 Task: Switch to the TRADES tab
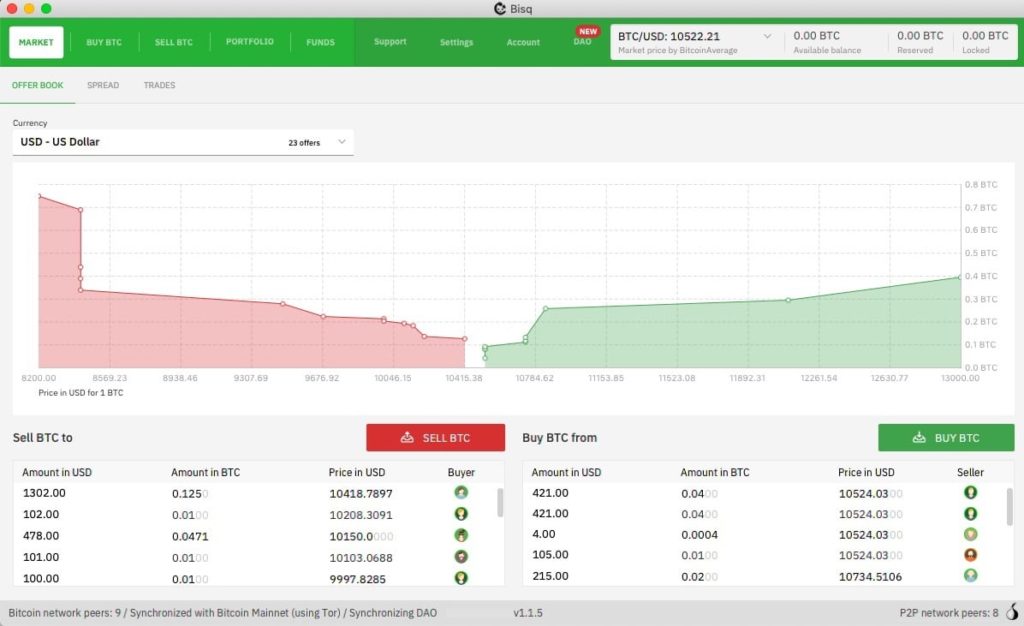[x=159, y=86]
